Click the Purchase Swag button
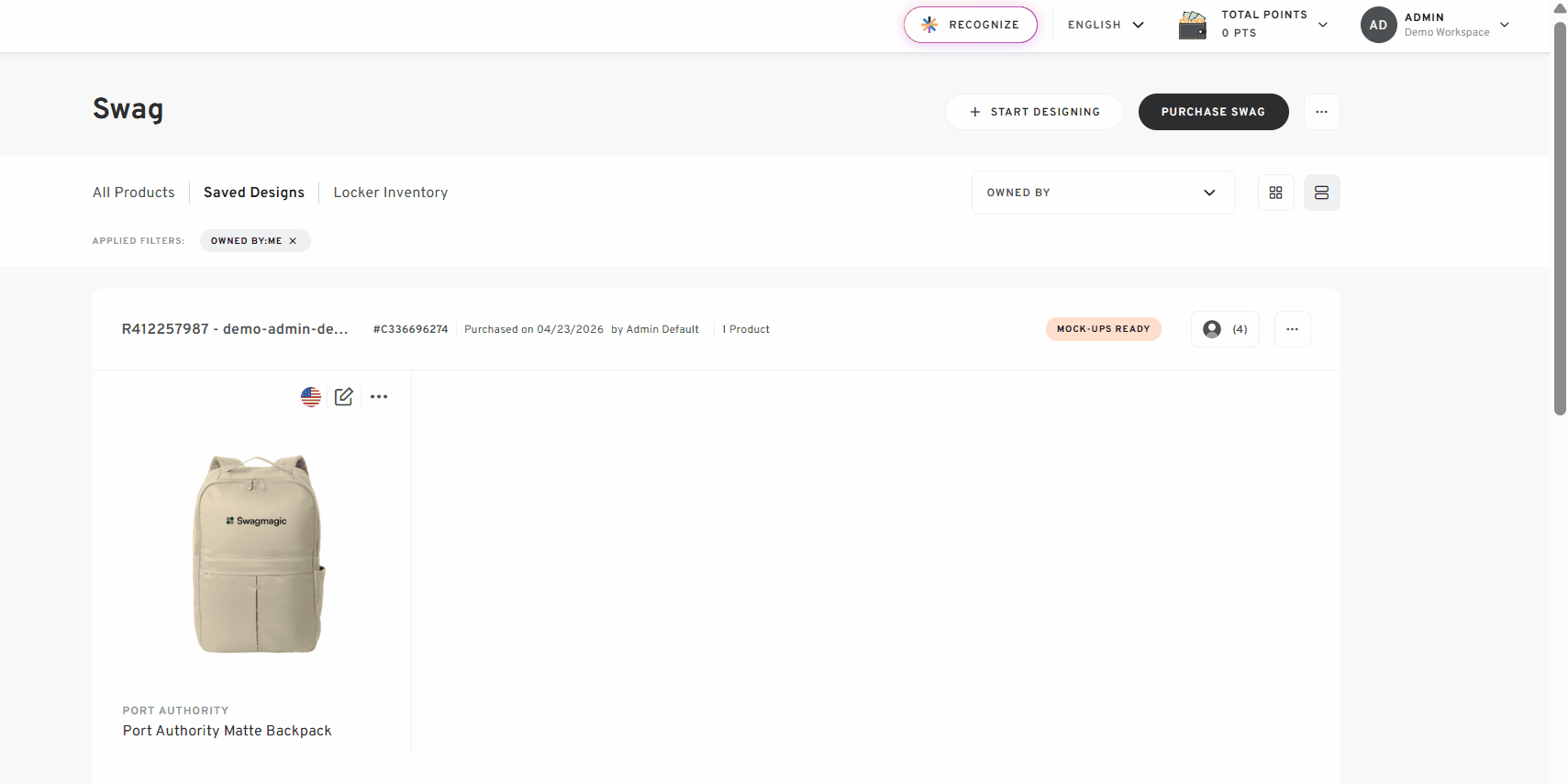Viewport: 1568px width, 784px height. pyautogui.click(x=1213, y=112)
